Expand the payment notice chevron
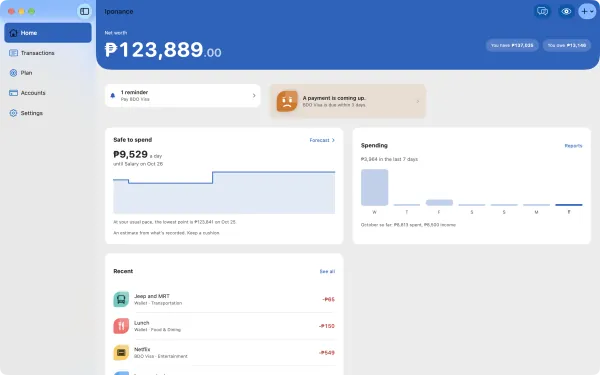600x375 pixels. pos(418,101)
